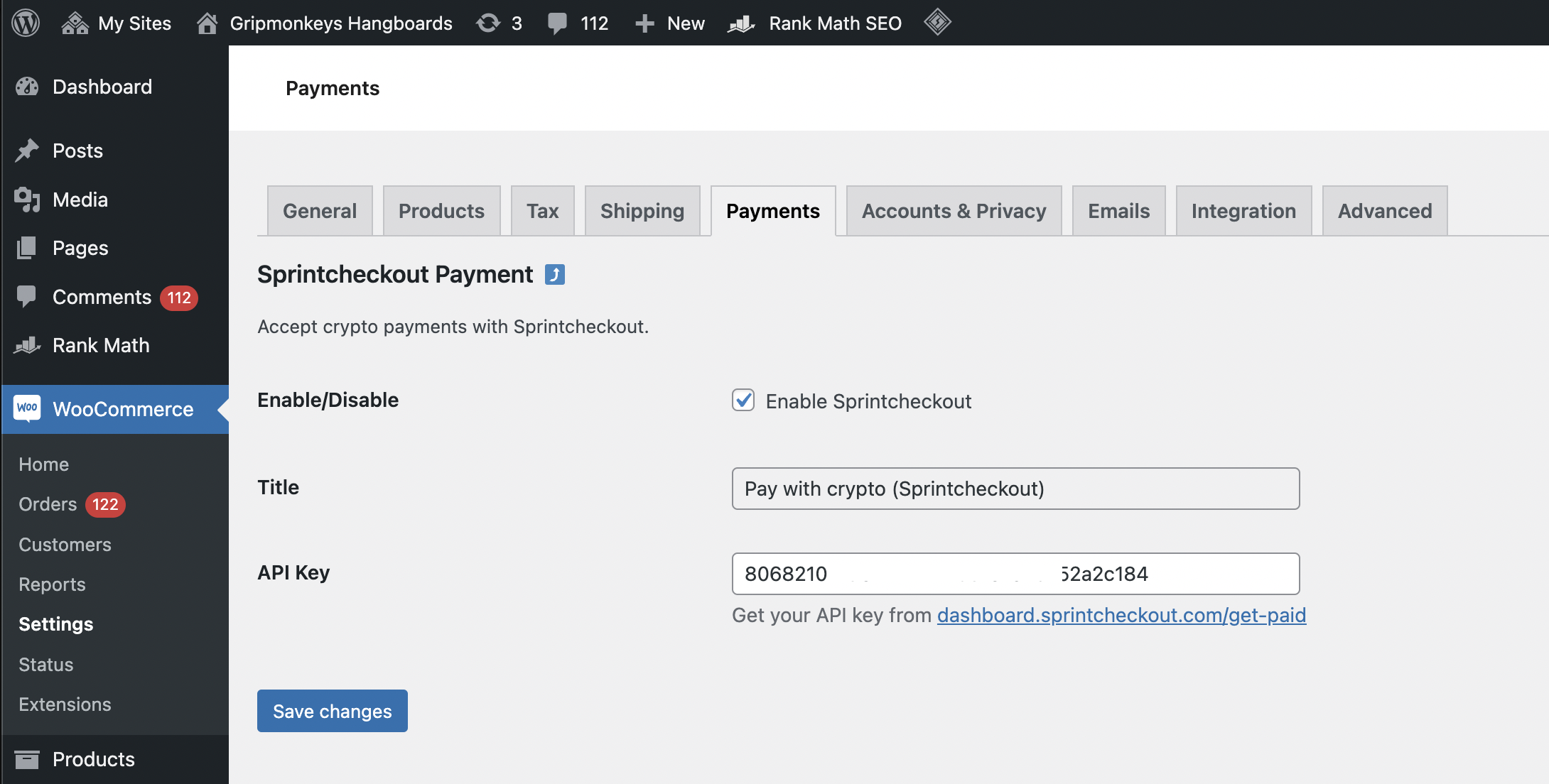
Task: Switch to the Products settings tab
Action: point(441,211)
